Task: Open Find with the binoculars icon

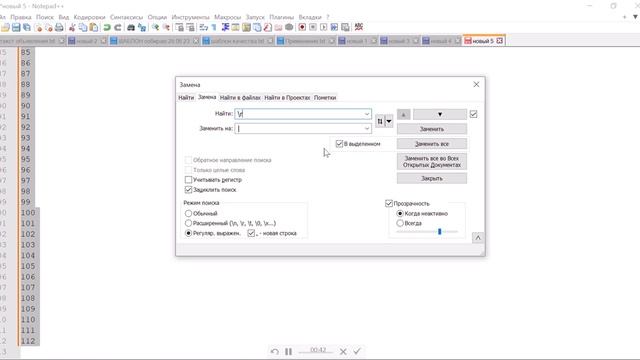Action: (131, 27)
